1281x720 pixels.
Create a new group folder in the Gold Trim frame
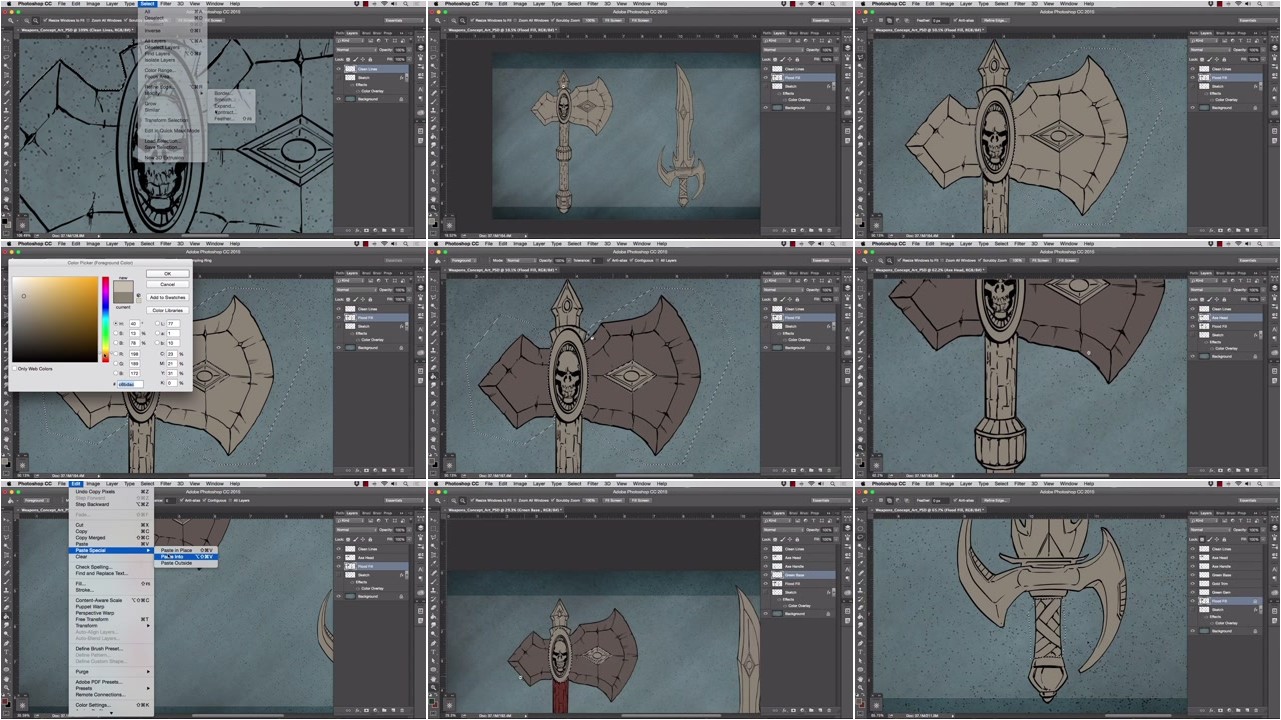(1238, 710)
